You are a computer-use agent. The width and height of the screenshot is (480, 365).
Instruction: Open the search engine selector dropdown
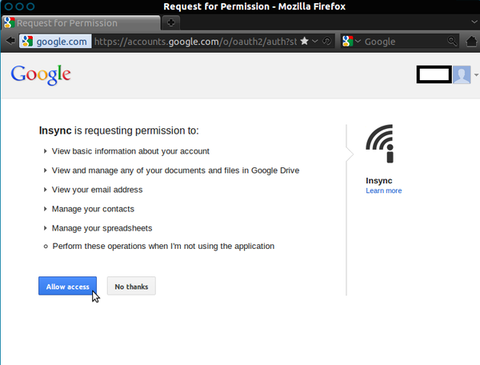click(358, 41)
